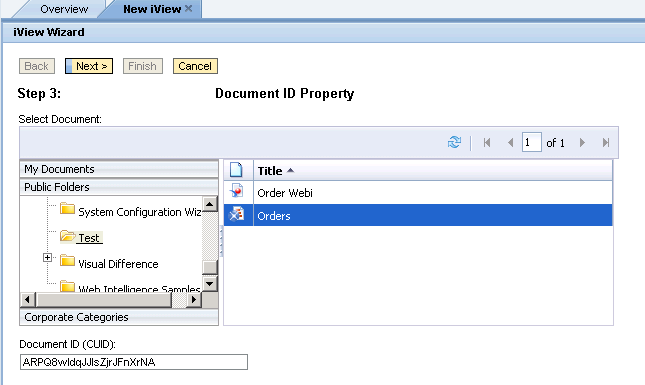Viewport: 645px width, 385px height.
Task: Click the document type column header icon
Action: (236, 169)
